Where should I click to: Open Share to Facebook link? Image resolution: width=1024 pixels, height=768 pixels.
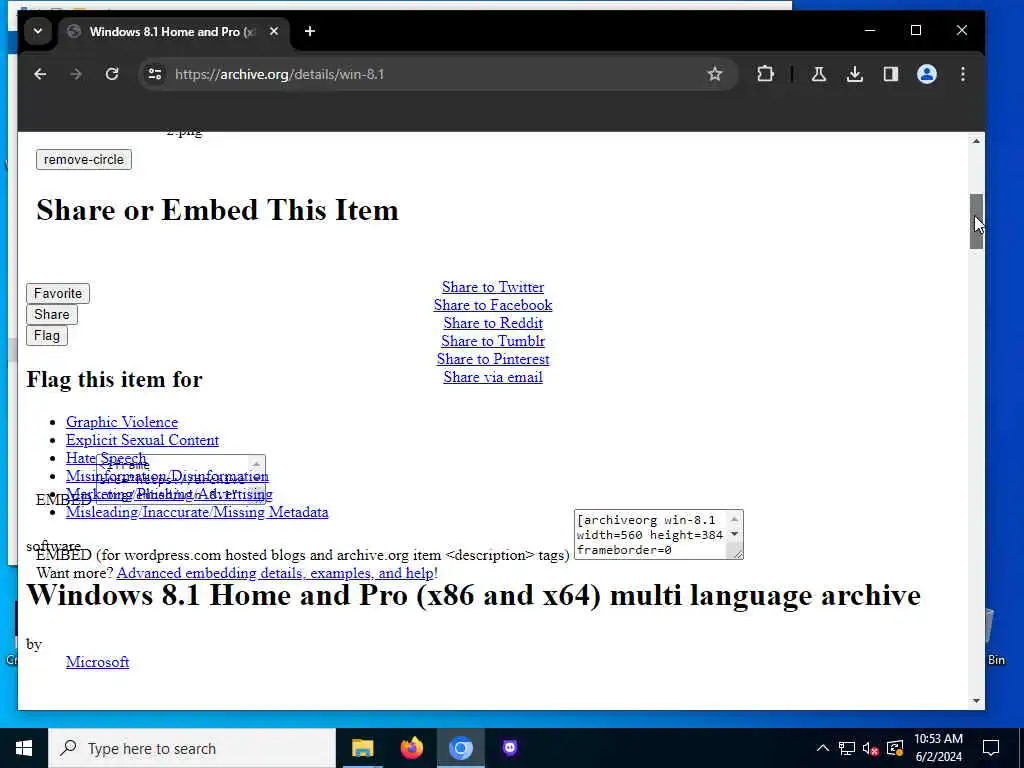493,305
